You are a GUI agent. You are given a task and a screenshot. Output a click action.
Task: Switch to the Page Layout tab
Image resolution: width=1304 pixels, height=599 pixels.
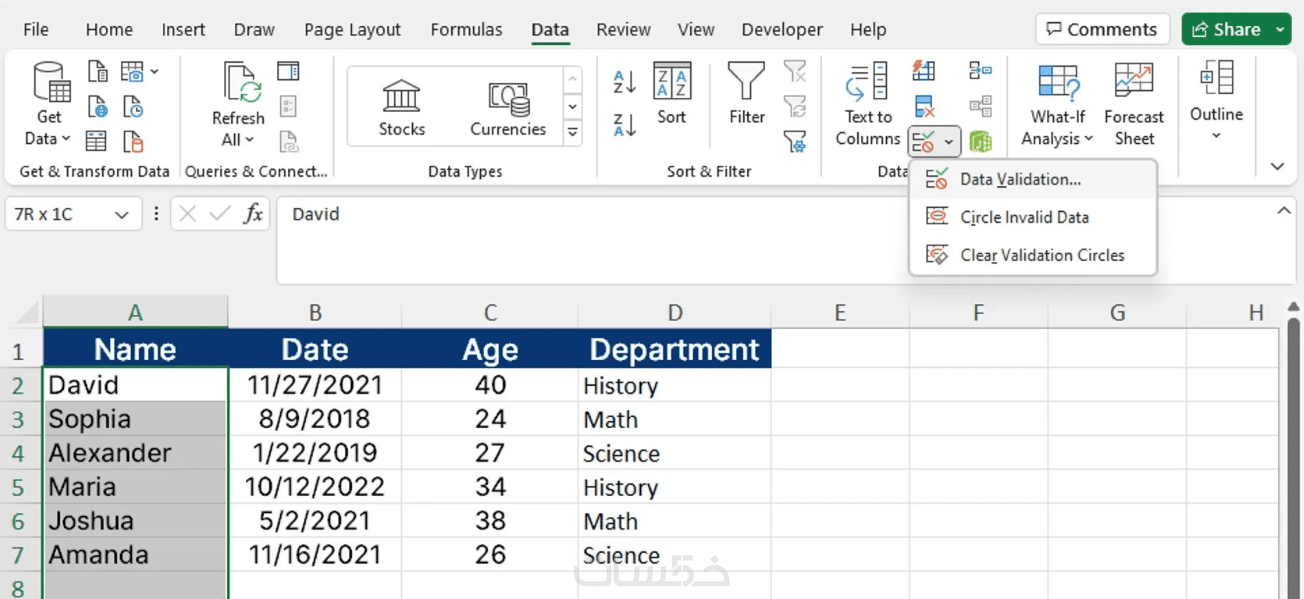tap(352, 29)
